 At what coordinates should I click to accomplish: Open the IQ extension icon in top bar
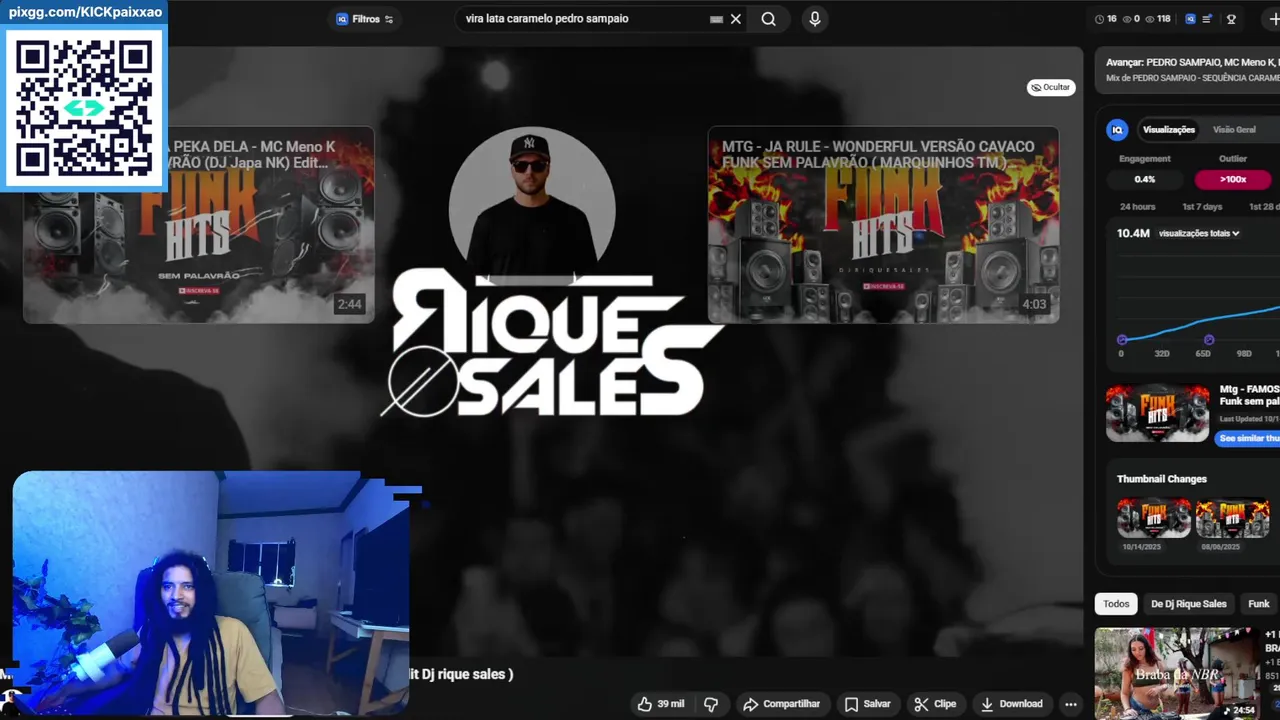(1190, 19)
